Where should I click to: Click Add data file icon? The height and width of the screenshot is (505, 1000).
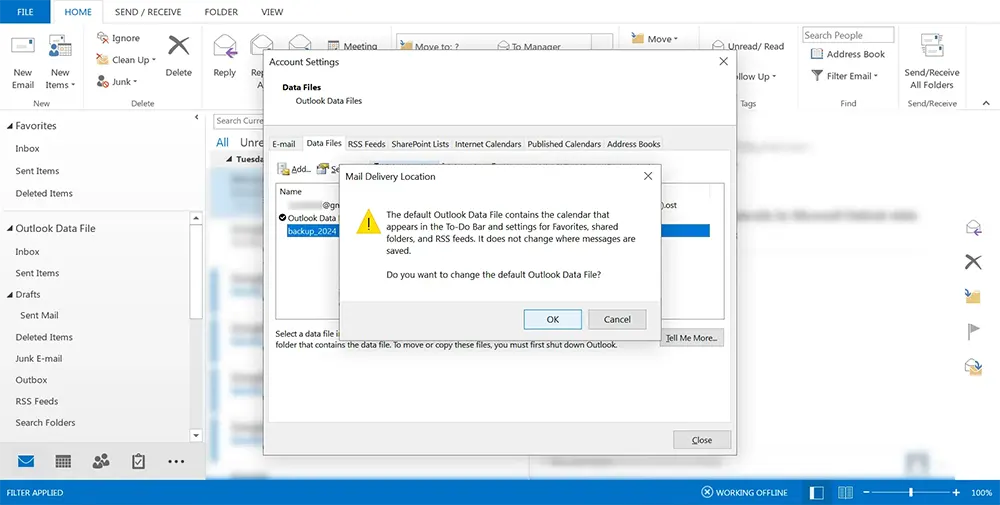click(283, 169)
